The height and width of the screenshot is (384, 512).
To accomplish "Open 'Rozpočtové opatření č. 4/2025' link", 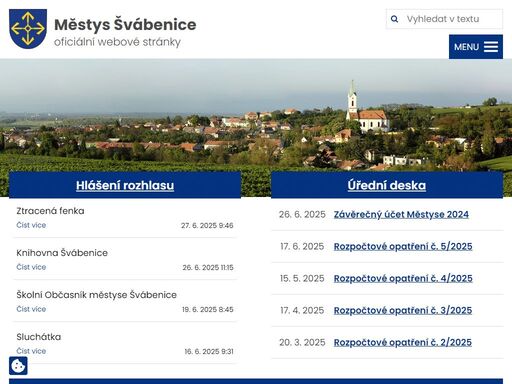I will pyautogui.click(x=403, y=278).
